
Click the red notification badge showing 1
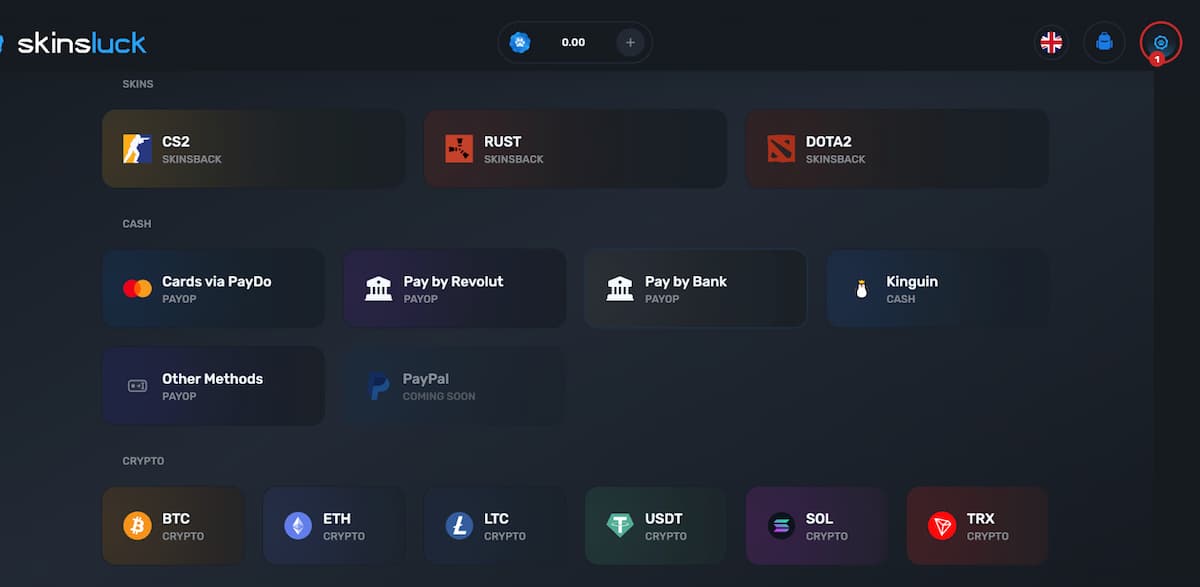[x=1157, y=60]
